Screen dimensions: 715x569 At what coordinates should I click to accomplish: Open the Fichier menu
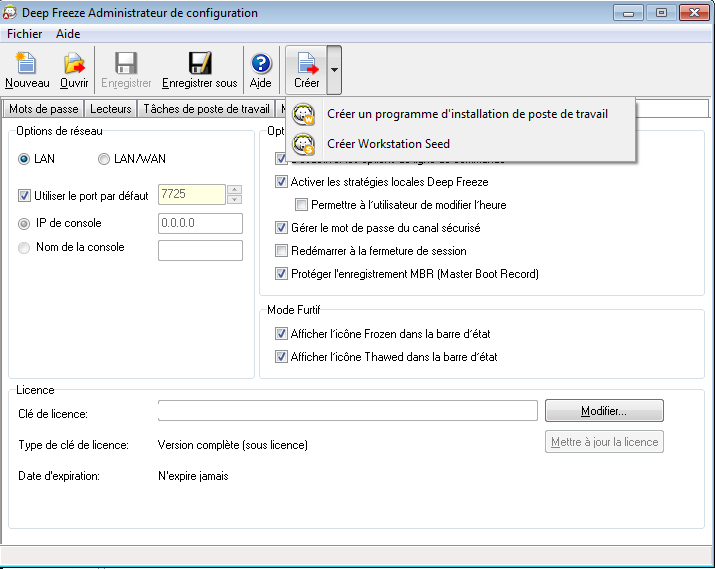click(x=24, y=34)
